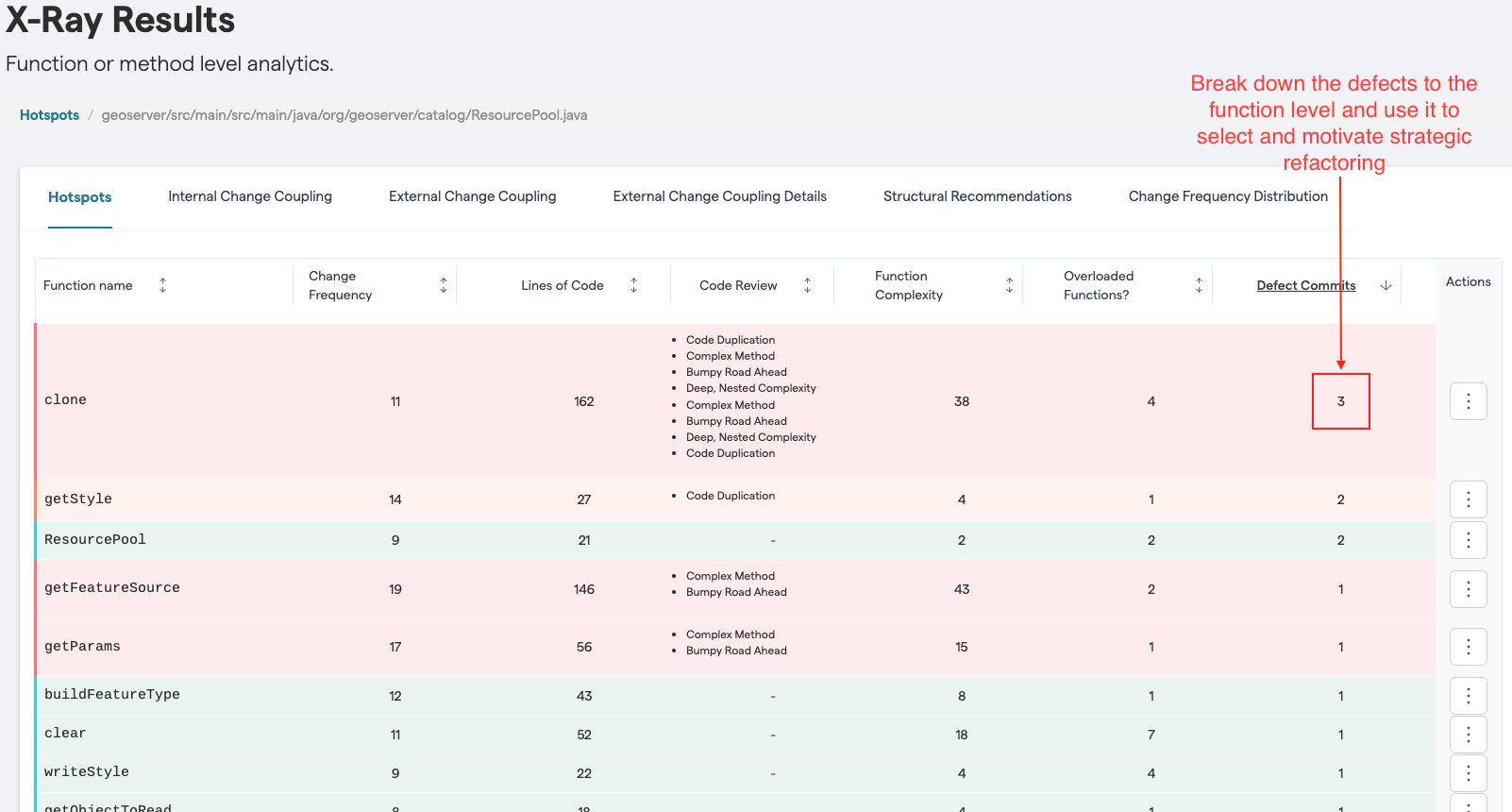Screen dimensions: 1512x812
Task: Sort table by Function name
Action: click(x=162, y=285)
